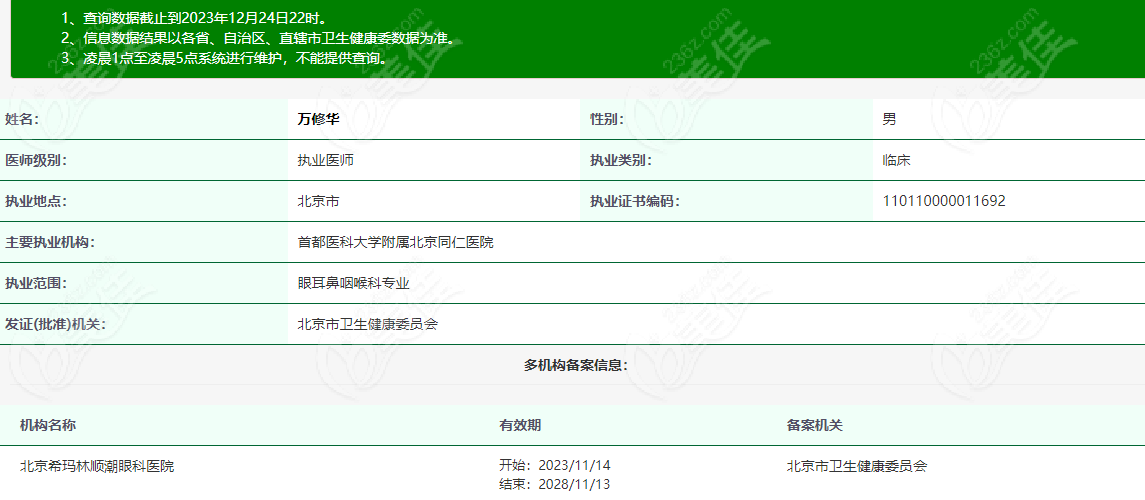Click the 备案机关 column header

pyautogui.click(x=814, y=425)
